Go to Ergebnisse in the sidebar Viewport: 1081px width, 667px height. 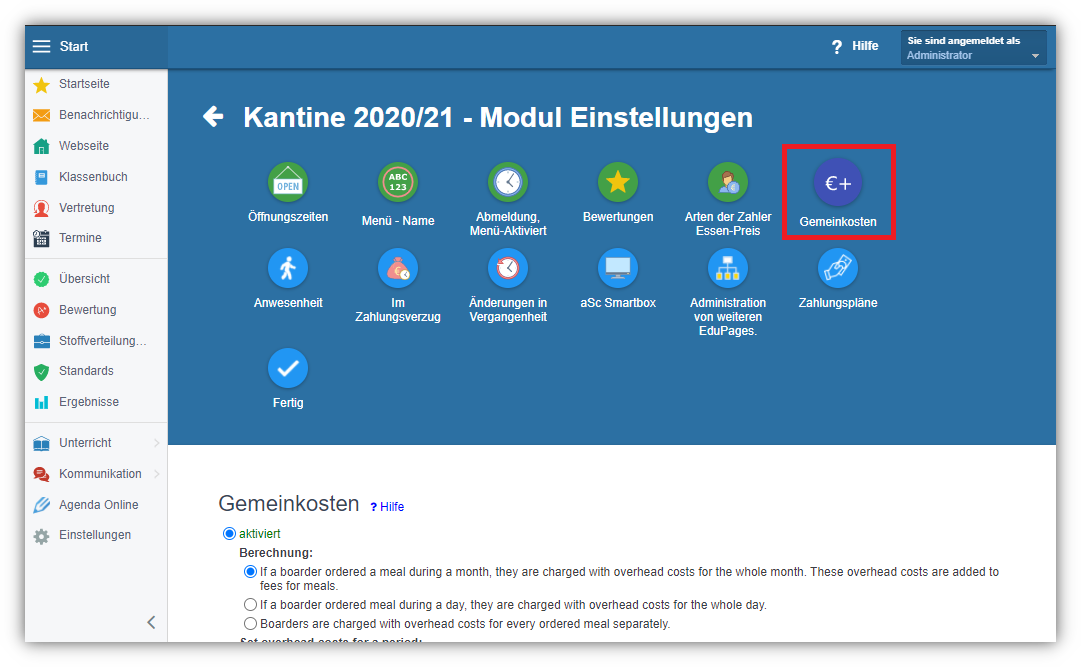89,402
